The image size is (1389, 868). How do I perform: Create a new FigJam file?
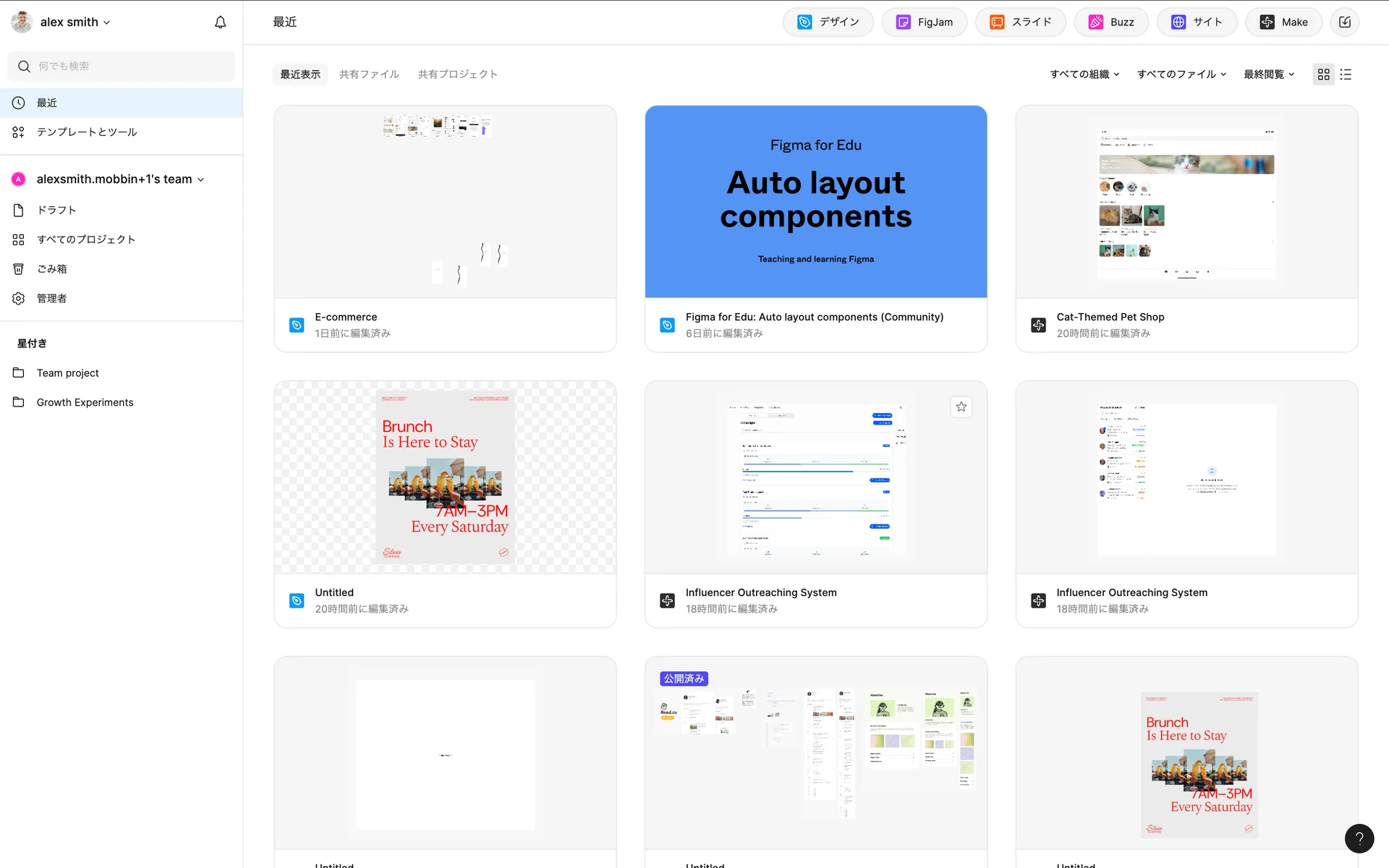coord(924,22)
